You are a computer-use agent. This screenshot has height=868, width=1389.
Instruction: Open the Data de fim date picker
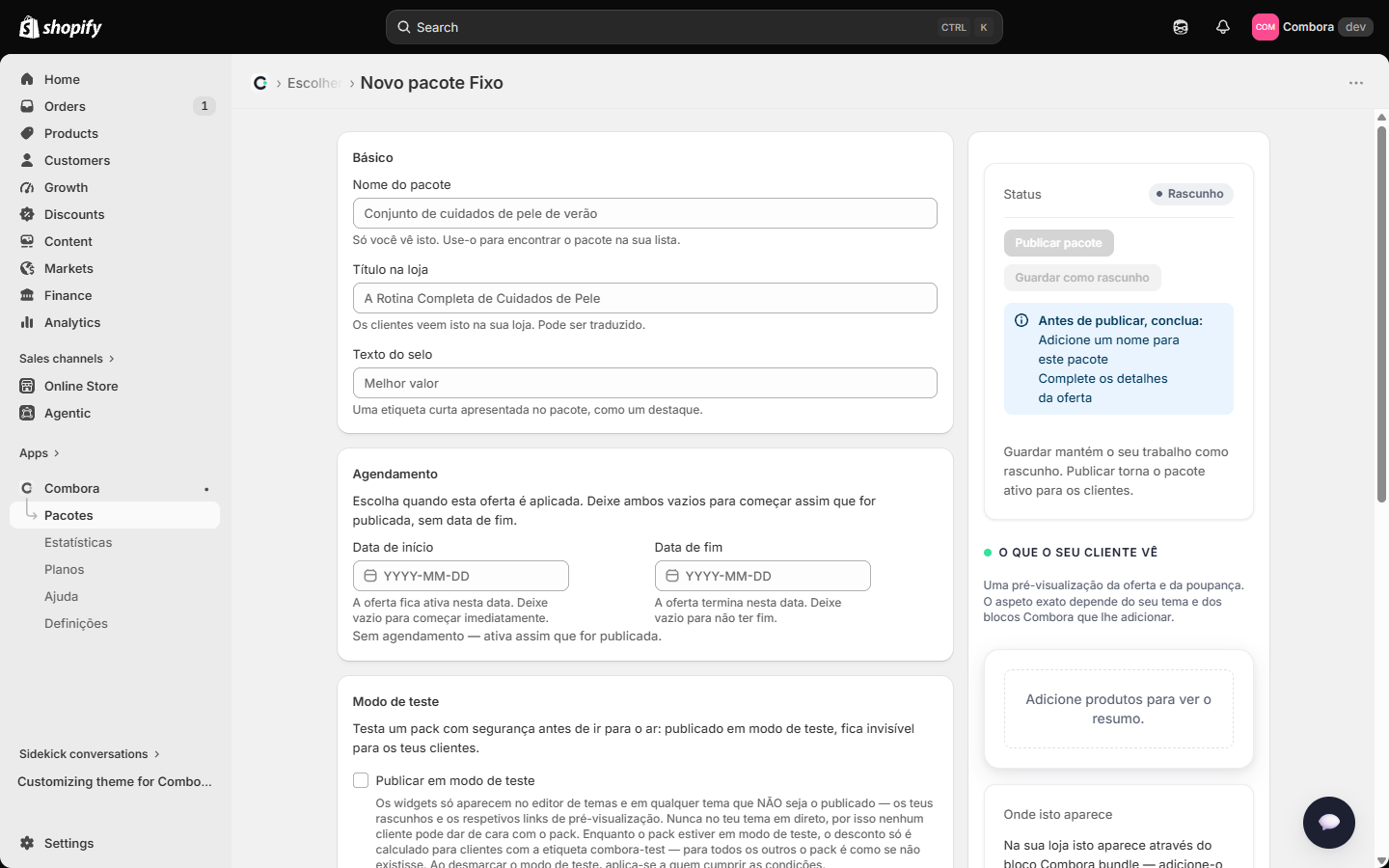tap(763, 576)
